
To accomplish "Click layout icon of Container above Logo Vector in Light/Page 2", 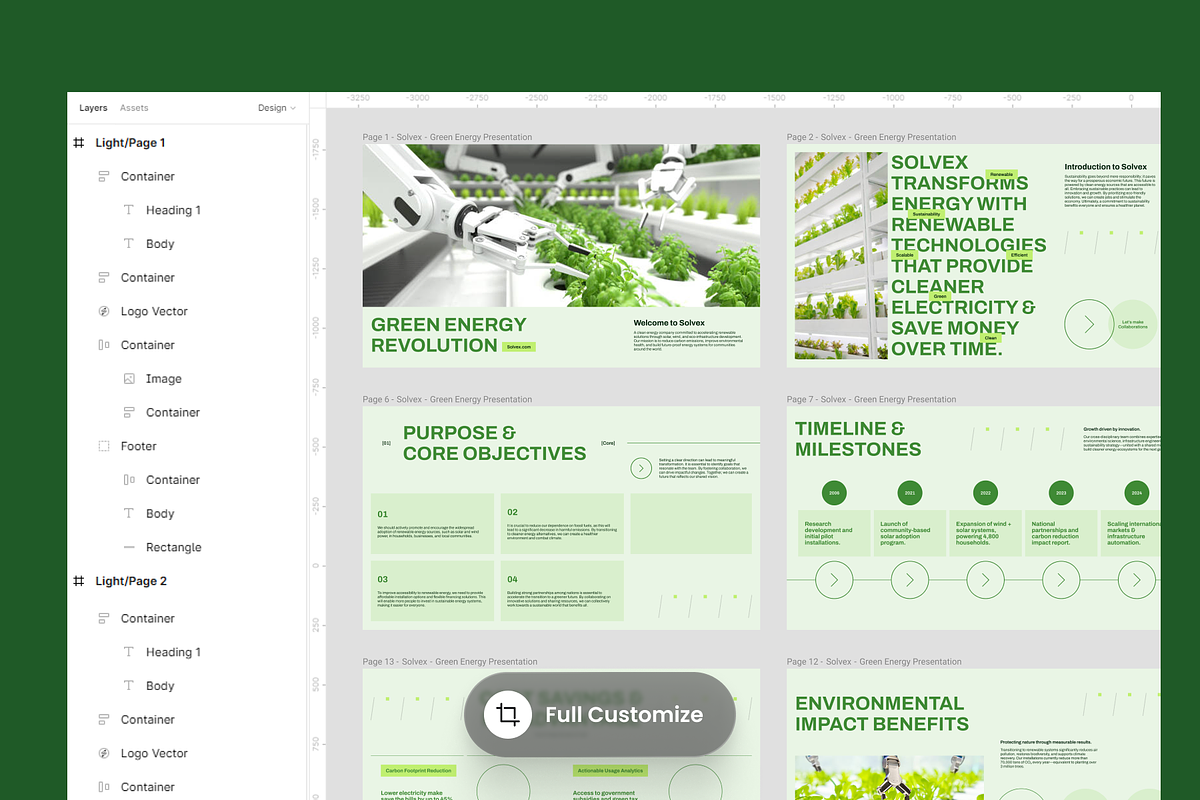I will click(x=103, y=719).
